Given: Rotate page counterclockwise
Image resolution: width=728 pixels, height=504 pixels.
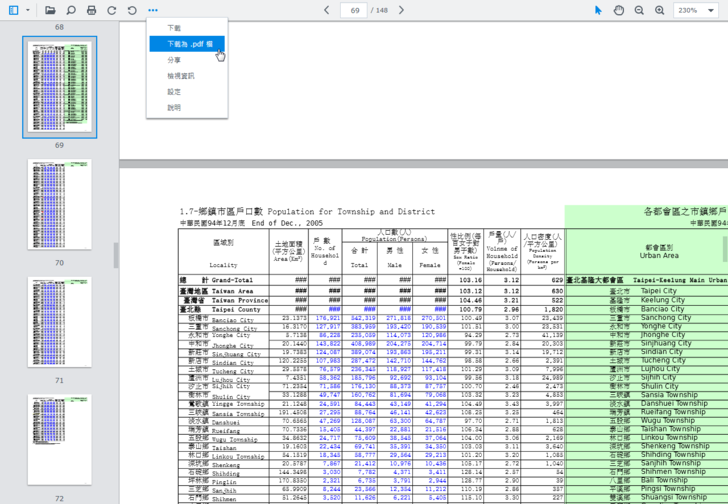Looking at the screenshot, I should [x=132, y=10].
